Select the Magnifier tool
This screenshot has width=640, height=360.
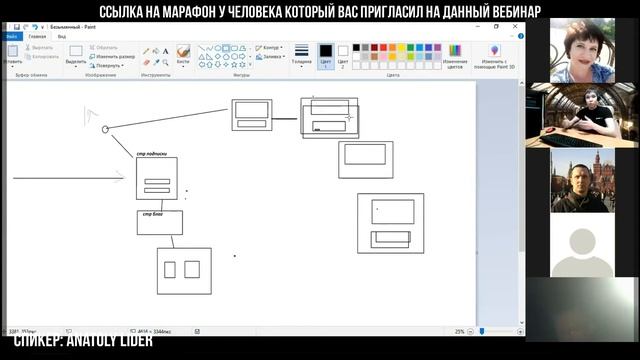[x=165, y=62]
